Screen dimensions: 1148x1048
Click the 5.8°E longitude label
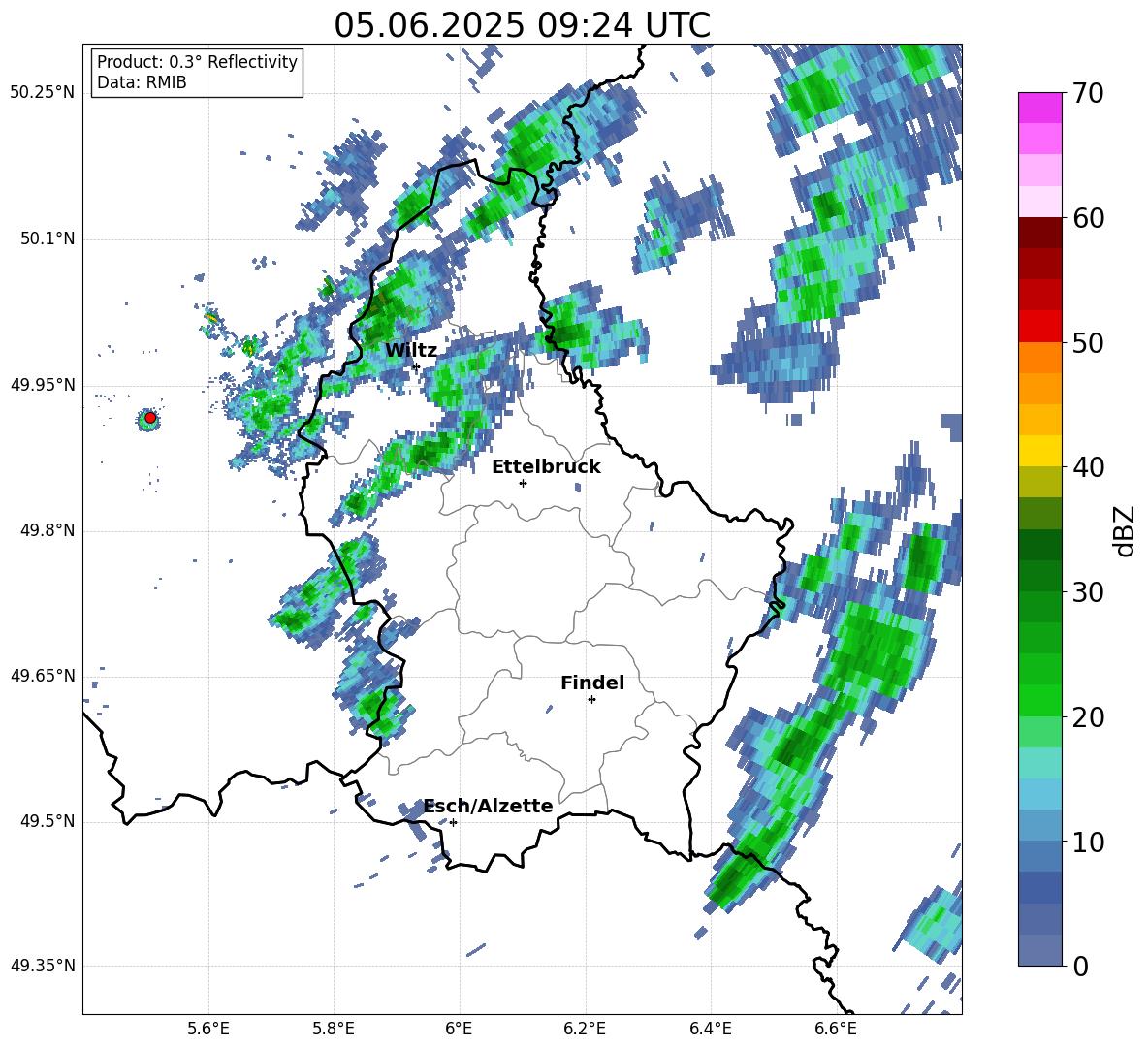click(x=334, y=1030)
